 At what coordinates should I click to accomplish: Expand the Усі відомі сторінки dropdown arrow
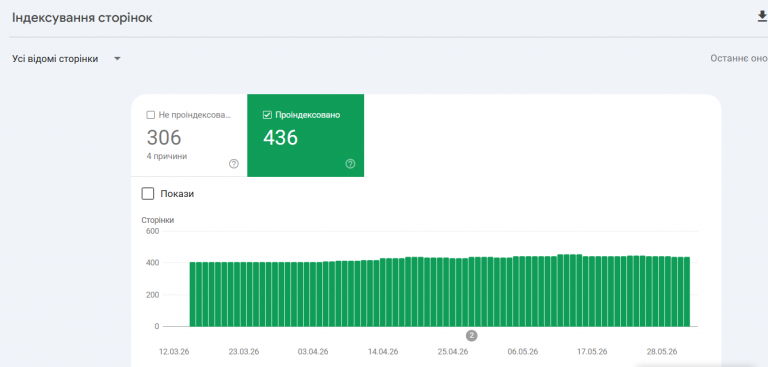click(x=117, y=59)
